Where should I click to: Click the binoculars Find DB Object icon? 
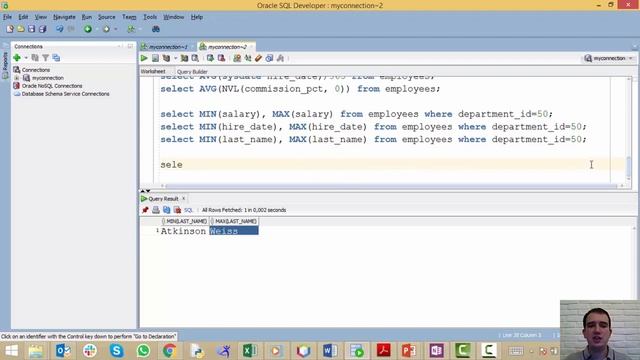(156, 29)
